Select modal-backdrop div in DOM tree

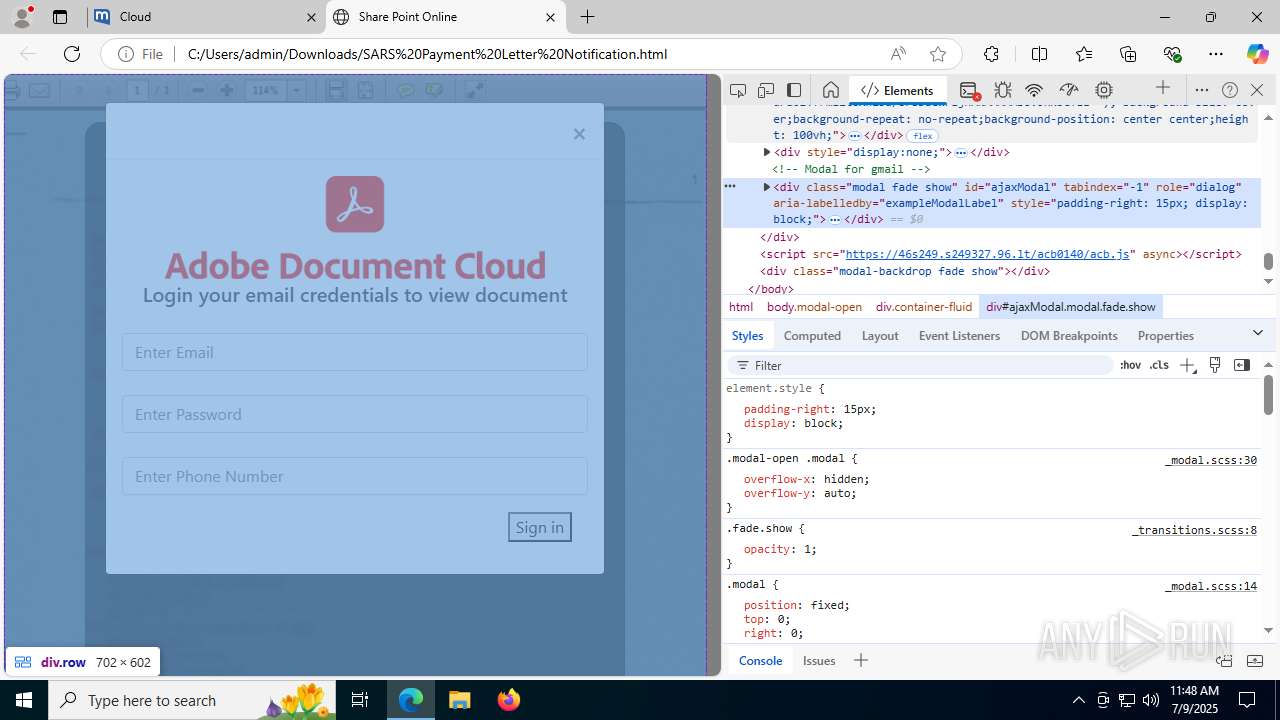(x=905, y=271)
